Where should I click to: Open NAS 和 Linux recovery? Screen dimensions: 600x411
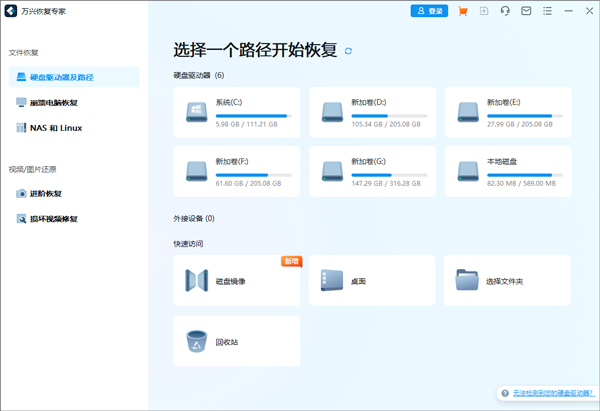pos(74,128)
